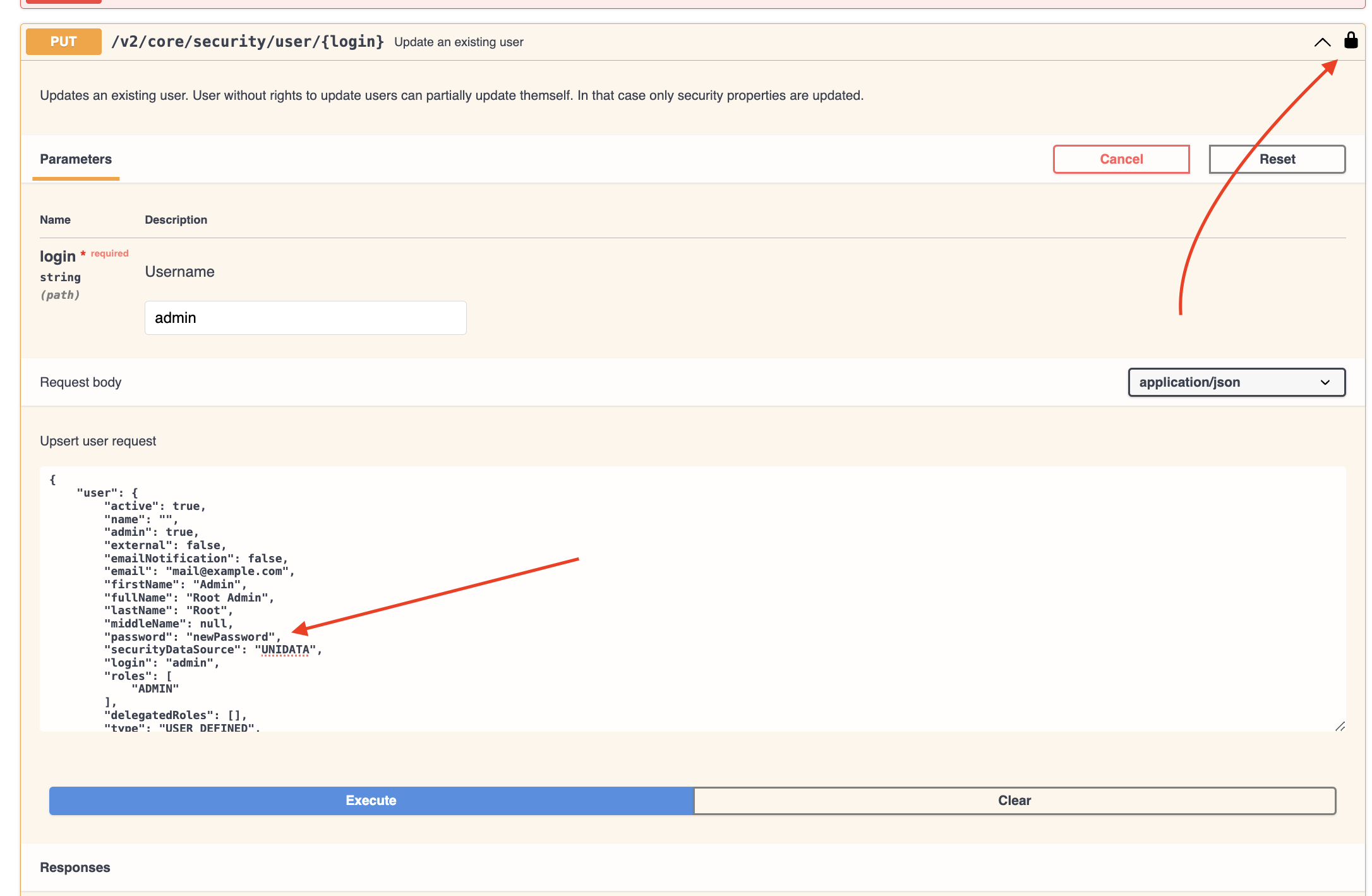Click the Responses section heading
1372x896 pixels.
coord(75,868)
